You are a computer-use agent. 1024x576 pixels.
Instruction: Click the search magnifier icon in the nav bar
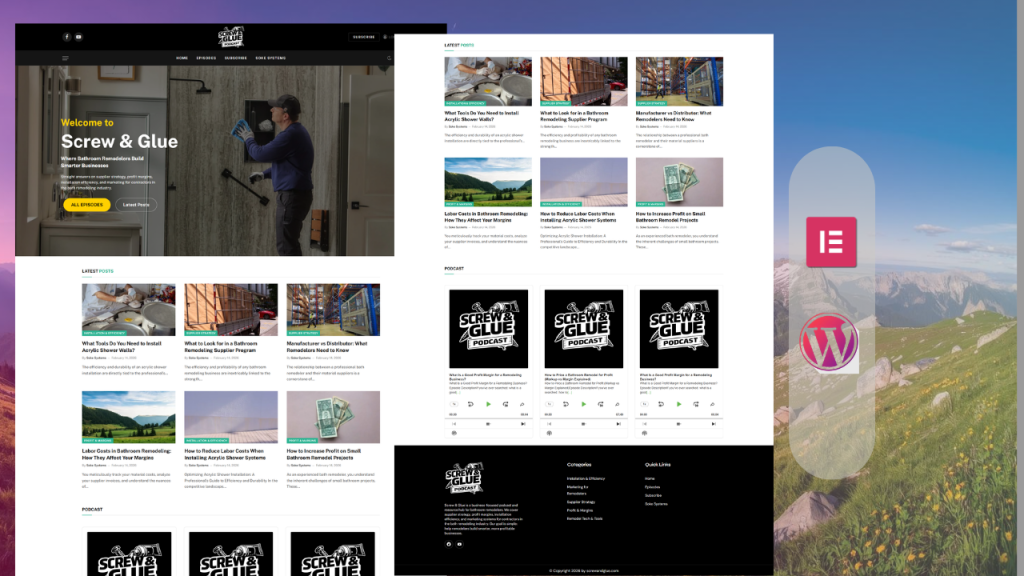point(389,58)
